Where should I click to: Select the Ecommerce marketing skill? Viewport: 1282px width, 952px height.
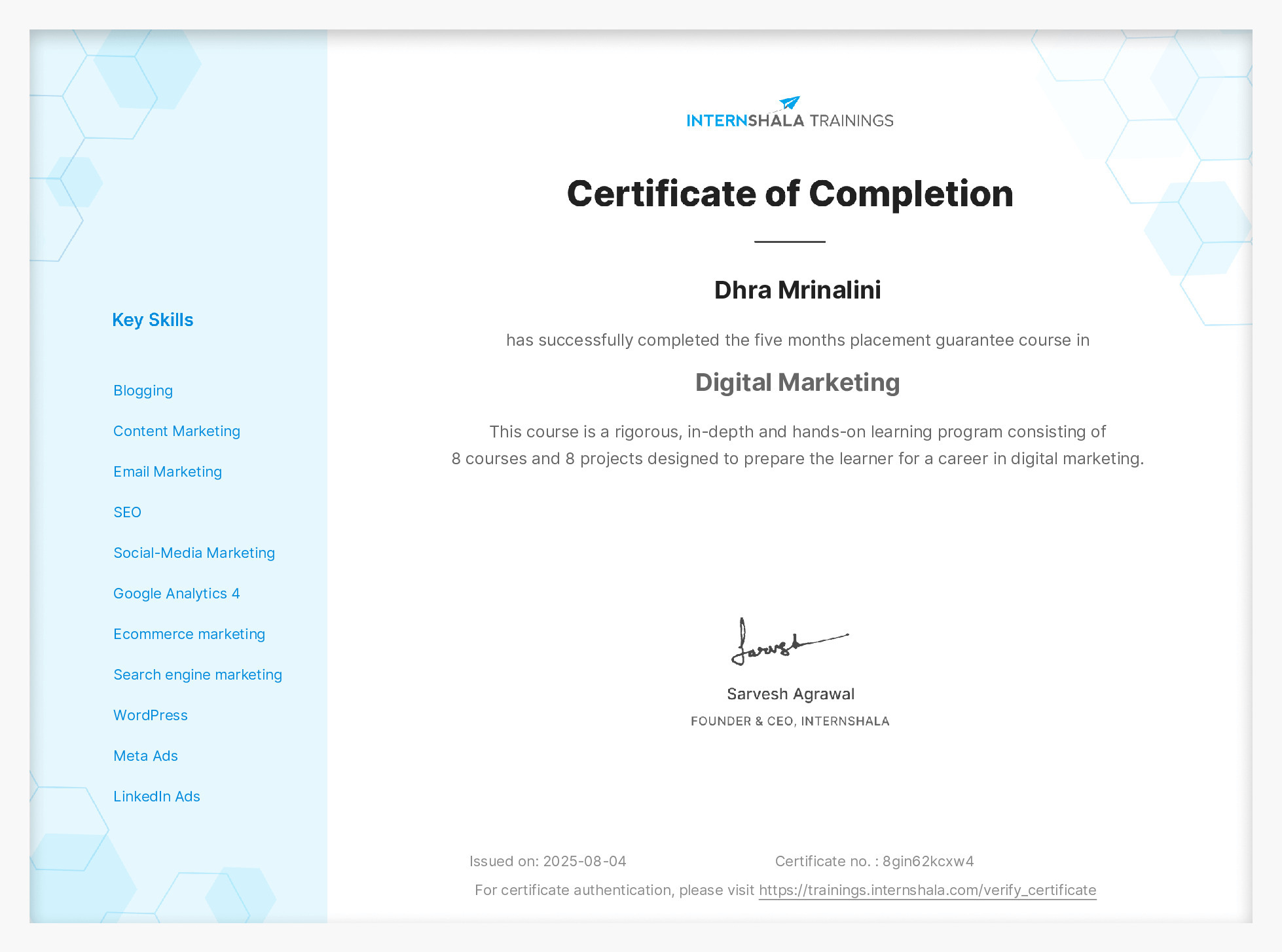pos(189,634)
